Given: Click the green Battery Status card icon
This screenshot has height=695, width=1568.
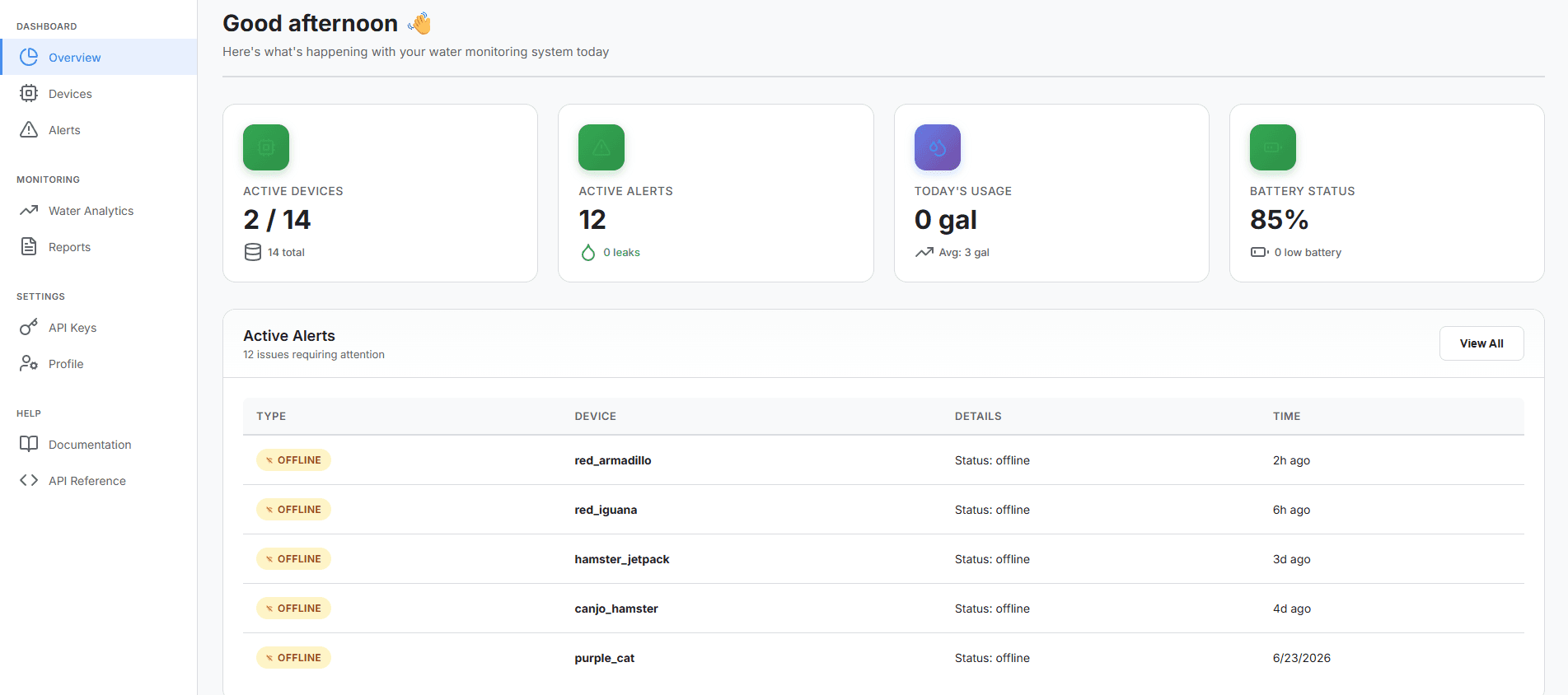Looking at the screenshot, I should [x=1273, y=147].
